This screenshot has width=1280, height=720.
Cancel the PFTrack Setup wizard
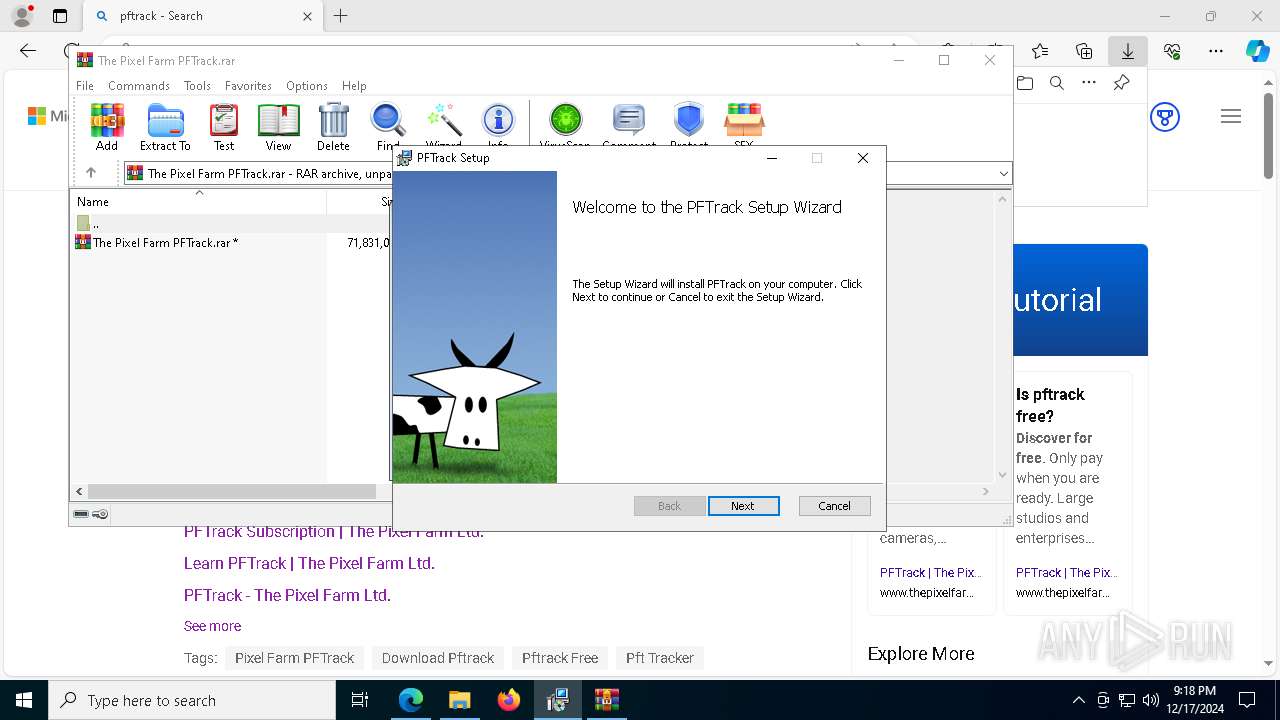(834, 506)
